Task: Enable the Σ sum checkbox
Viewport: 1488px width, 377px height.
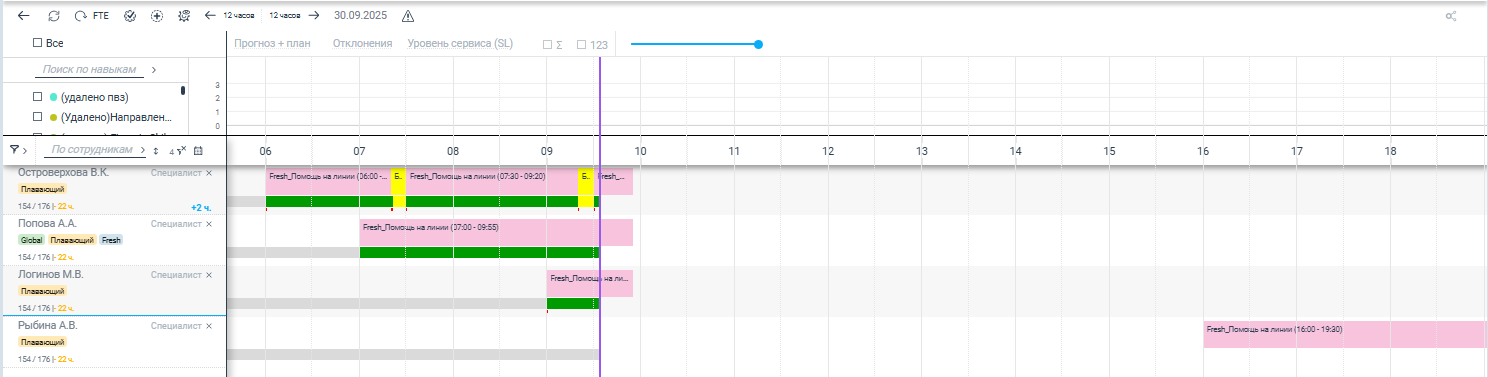Action: click(x=547, y=44)
